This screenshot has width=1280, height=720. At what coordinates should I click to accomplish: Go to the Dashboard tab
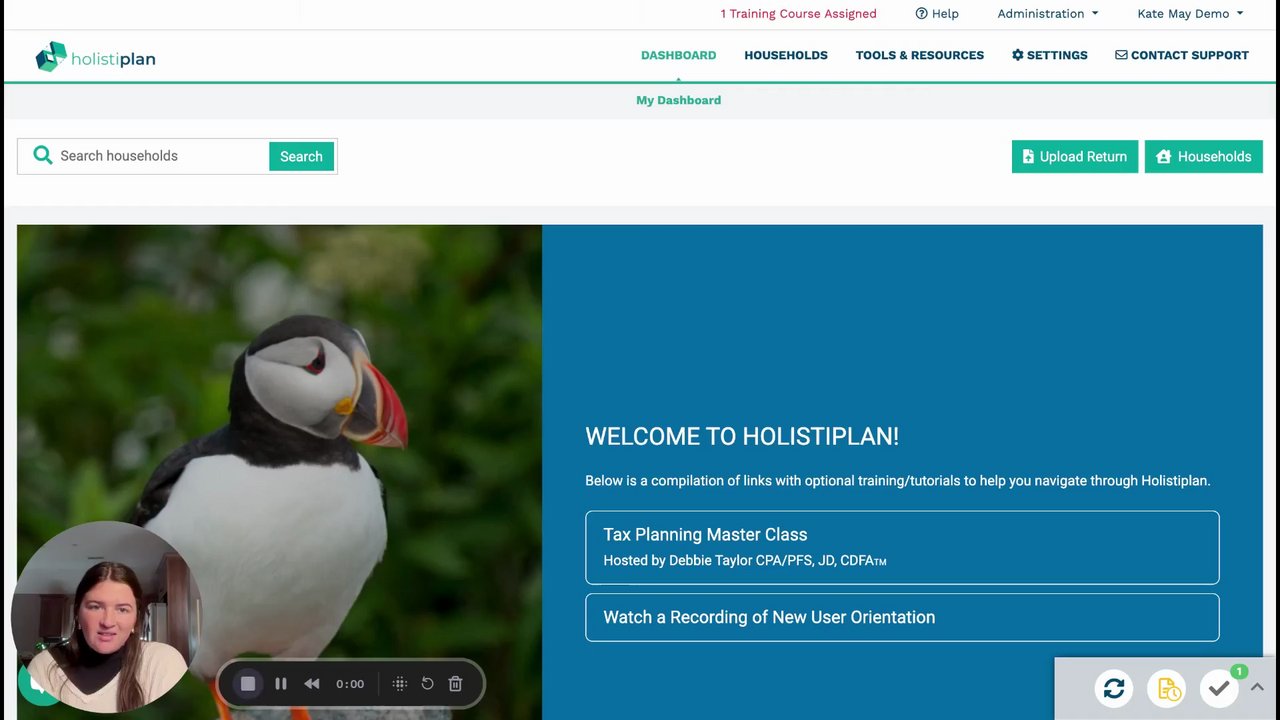click(678, 55)
